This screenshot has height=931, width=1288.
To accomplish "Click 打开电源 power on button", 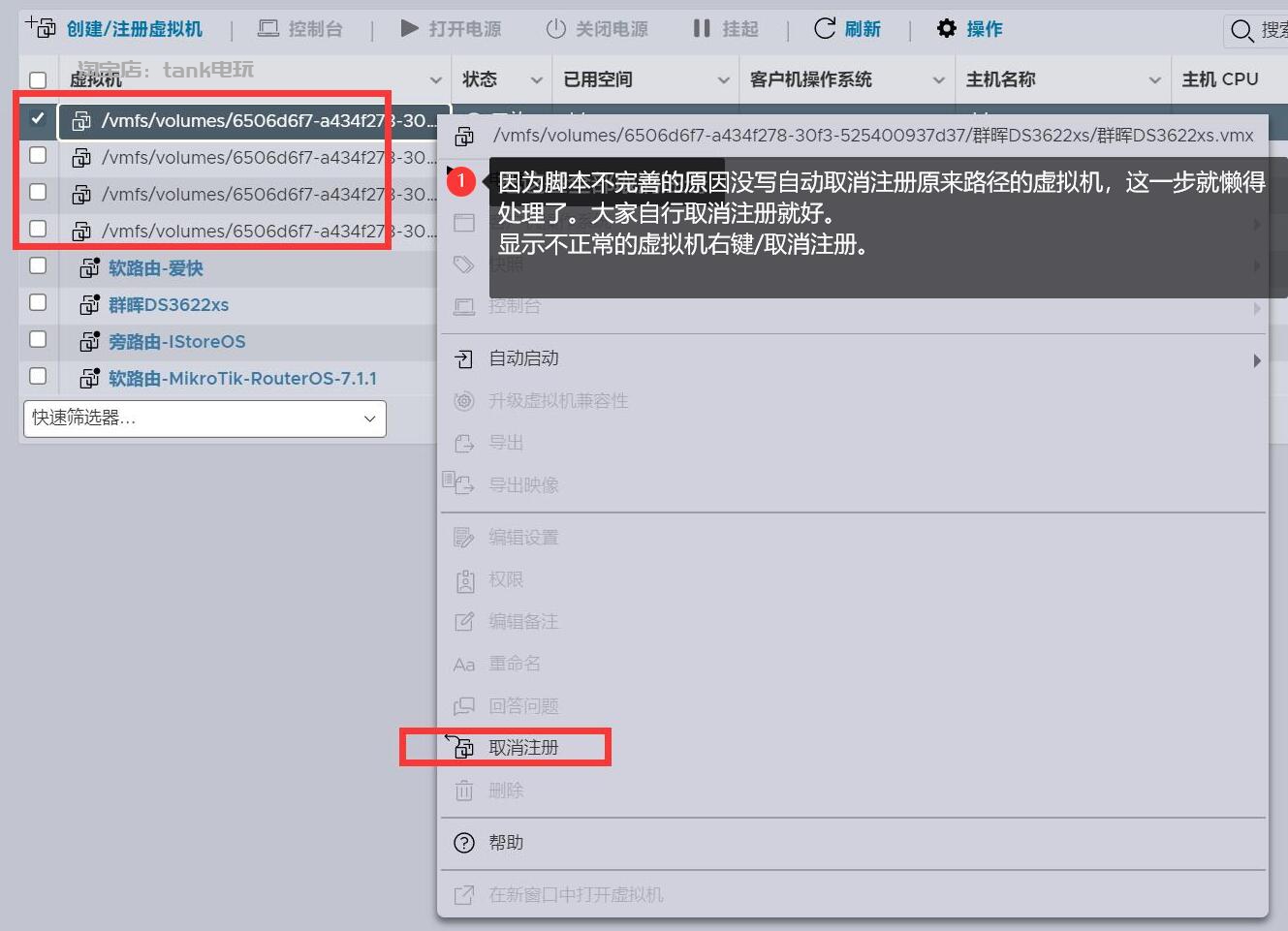I will click(451, 29).
